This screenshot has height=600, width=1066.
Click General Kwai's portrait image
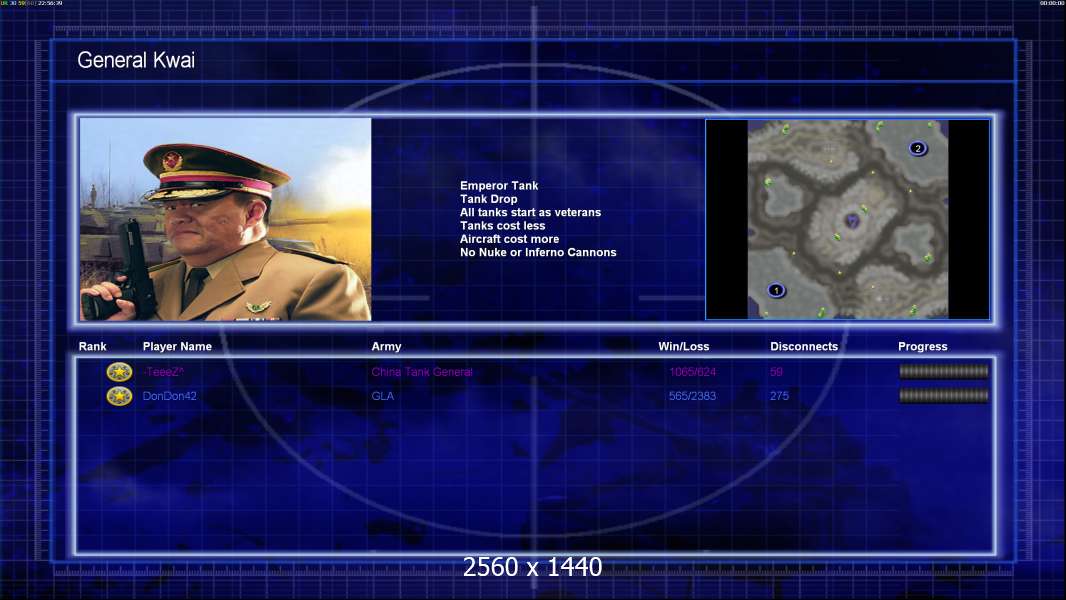pos(225,219)
